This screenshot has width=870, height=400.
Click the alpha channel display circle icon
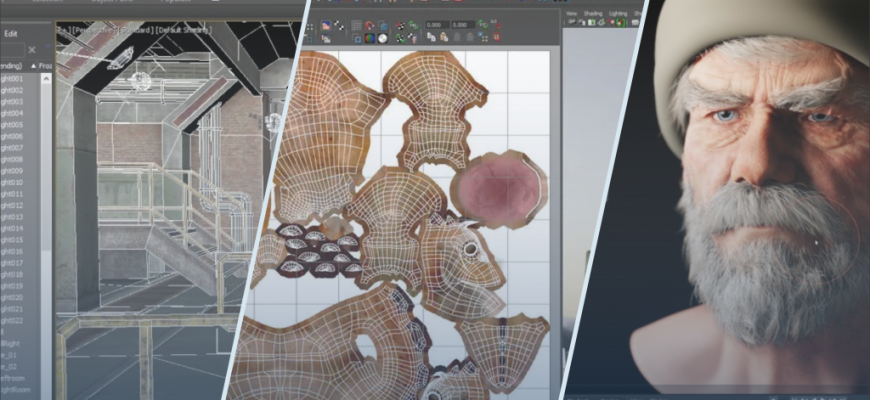(382, 38)
